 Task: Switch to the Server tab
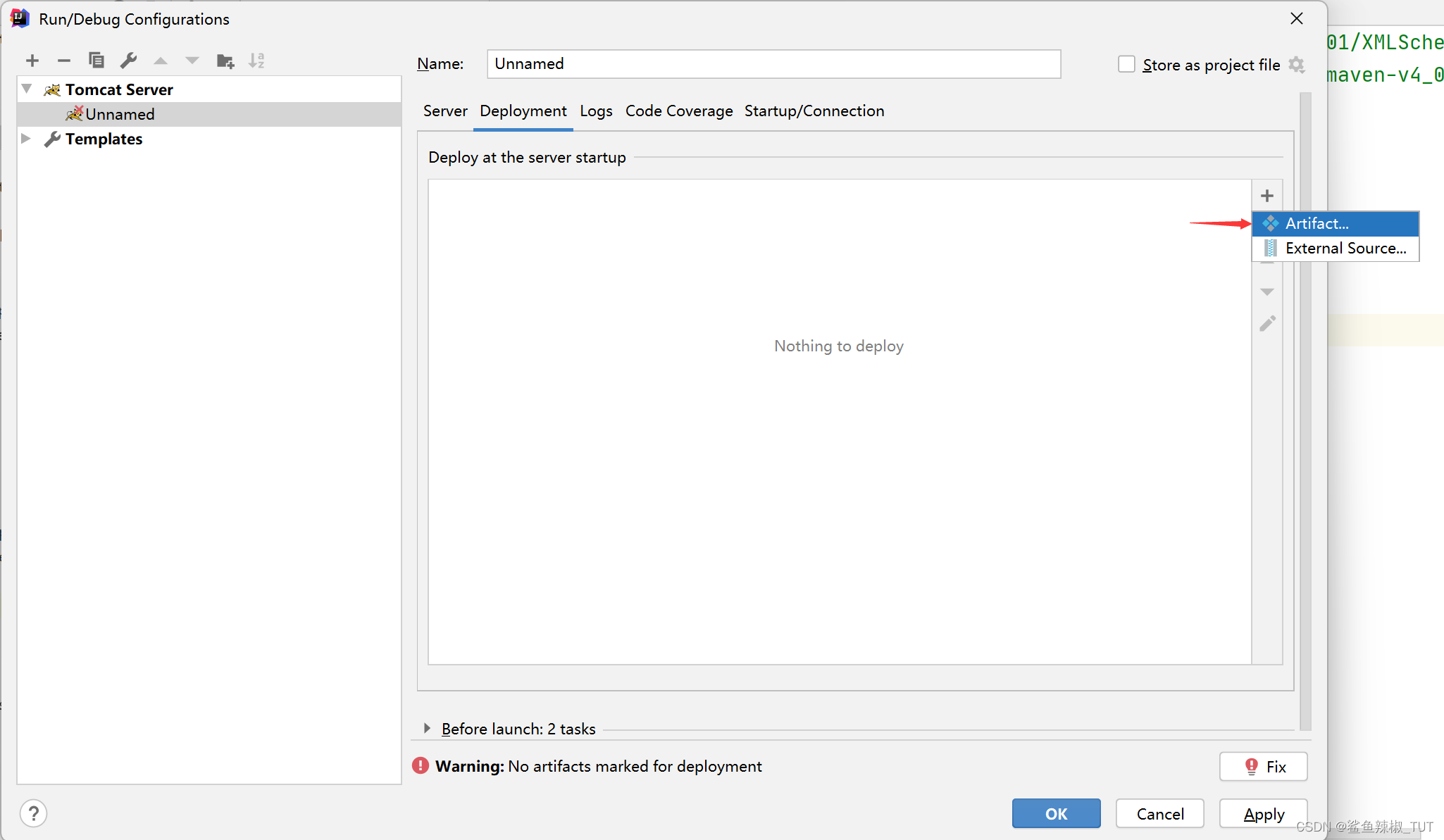tap(443, 111)
